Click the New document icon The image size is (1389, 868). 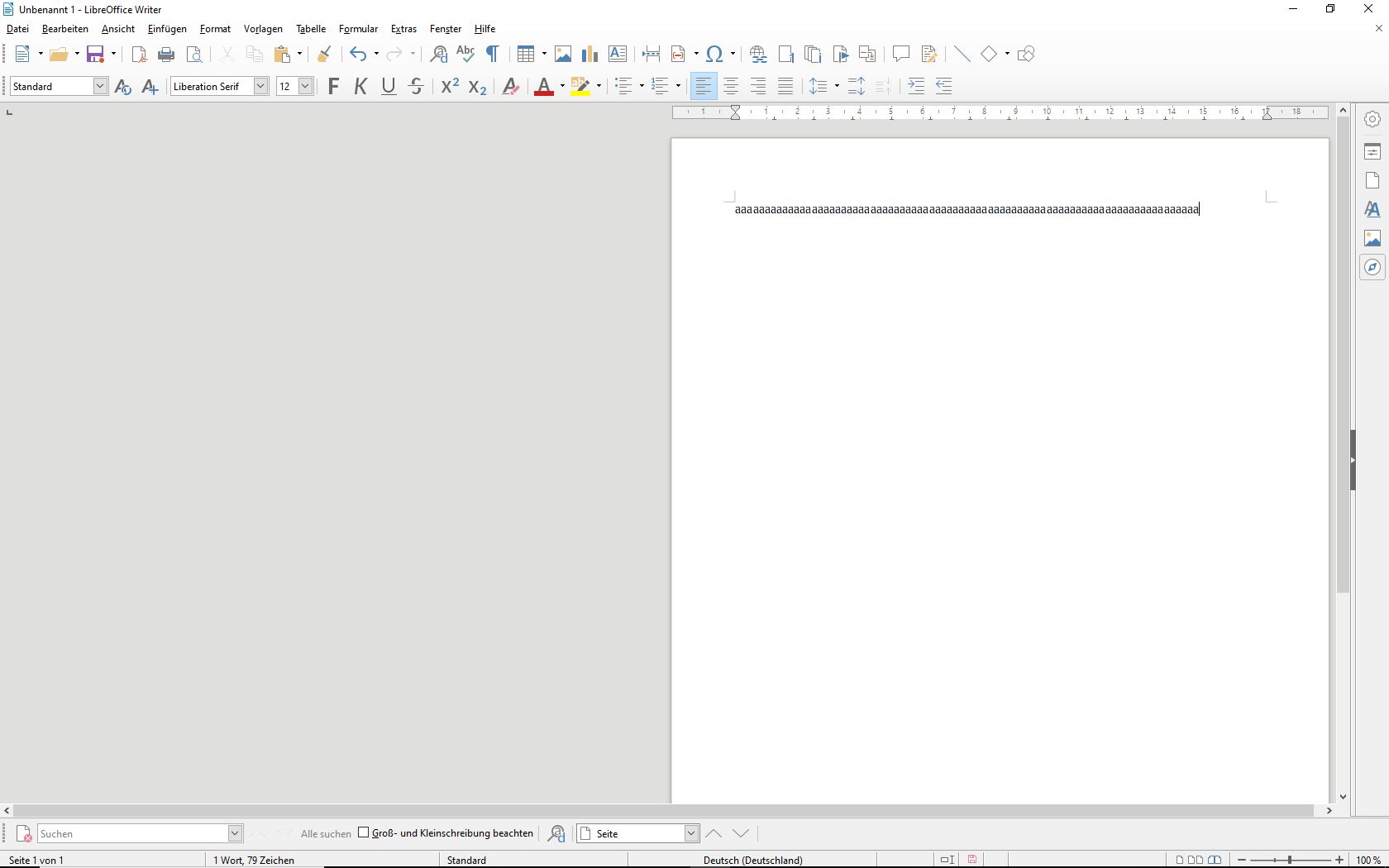(x=24, y=55)
